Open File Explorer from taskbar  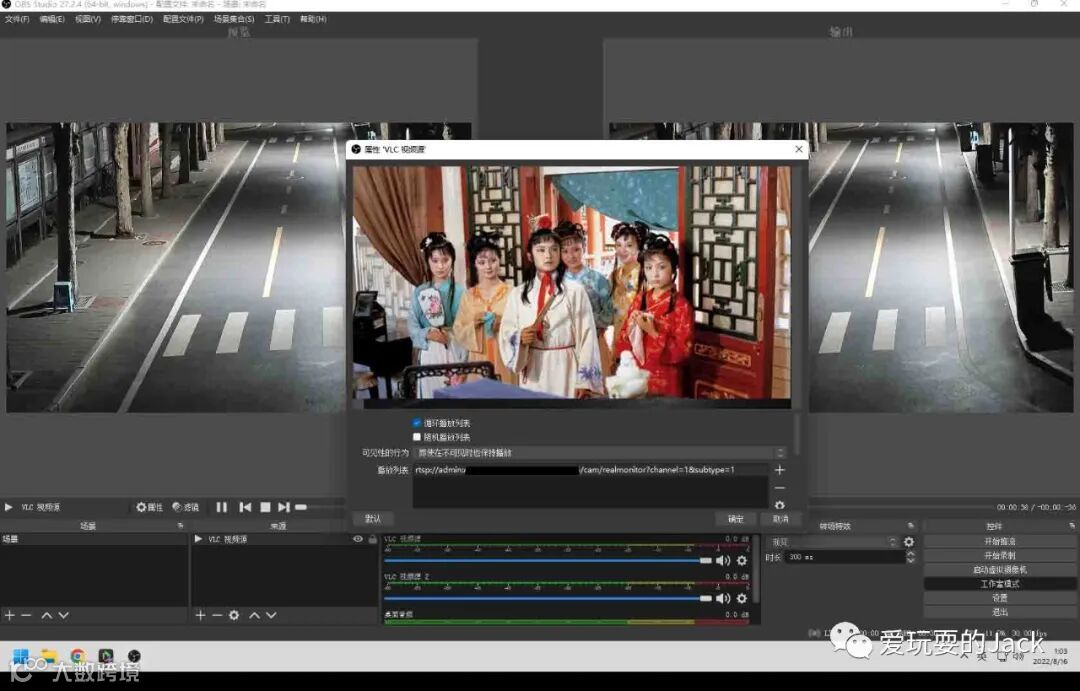[x=49, y=656]
